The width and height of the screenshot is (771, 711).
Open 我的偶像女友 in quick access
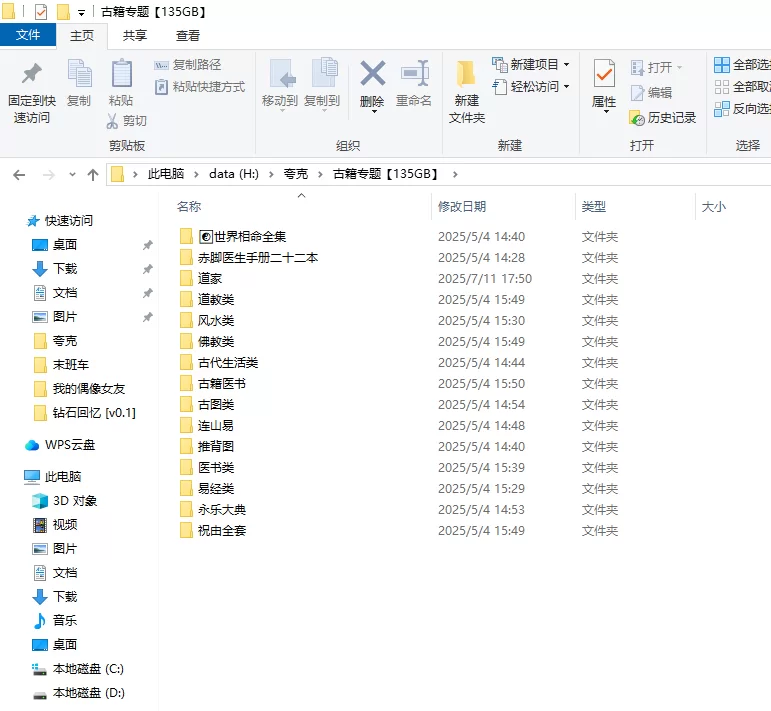point(79,389)
